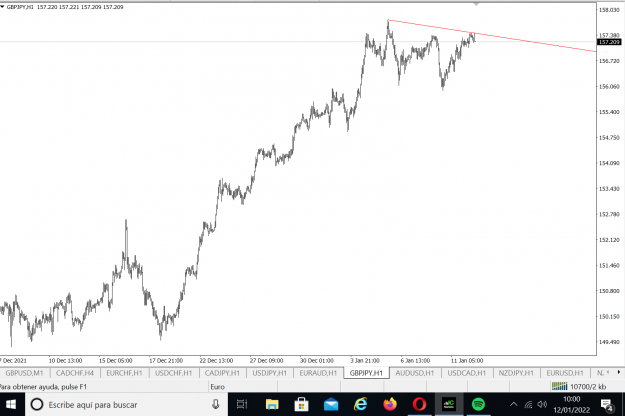Click the connection status bars indicator
Image resolution: width=625 pixels, height=416 pixels.
[560, 386]
